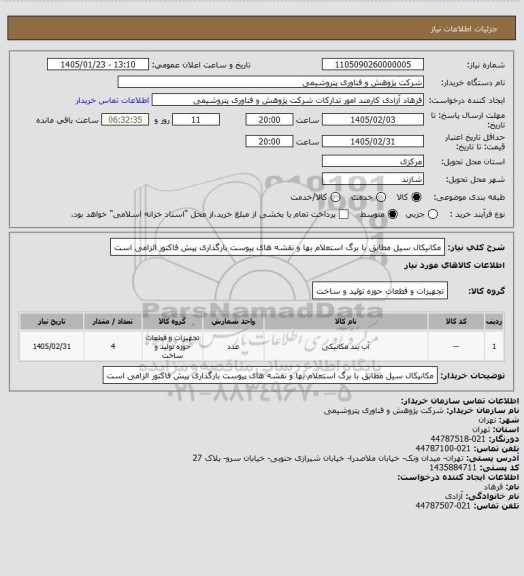Select the خدمت radio button
The image size is (524, 576).
tap(381, 197)
